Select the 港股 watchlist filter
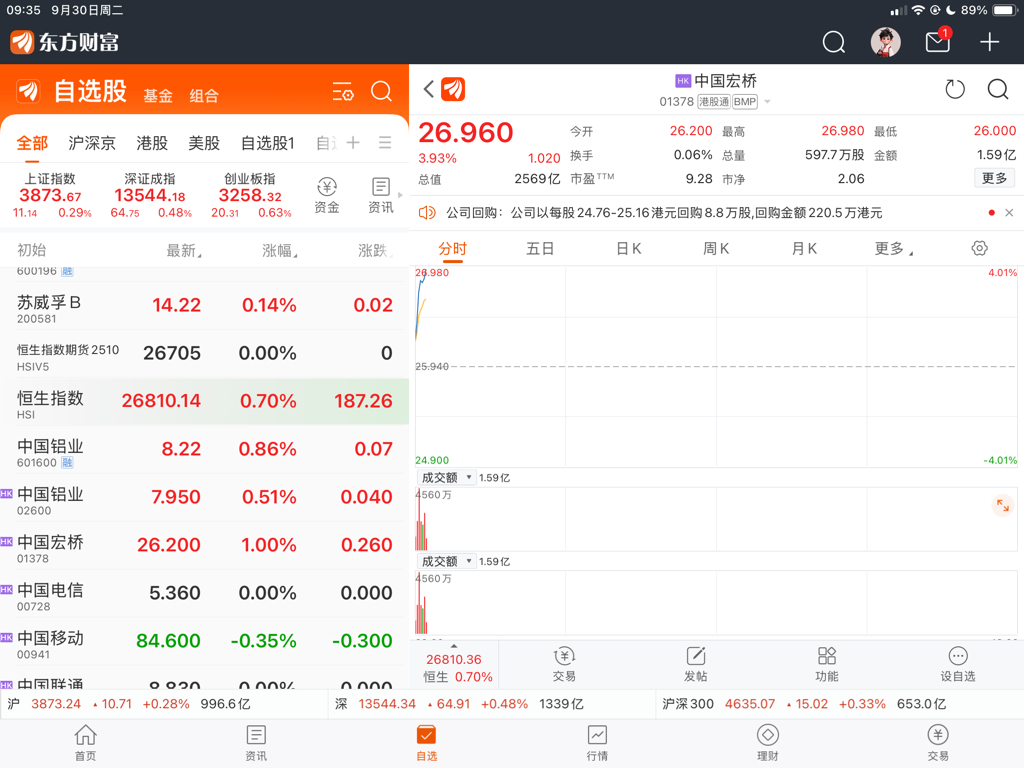 point(152,143)
